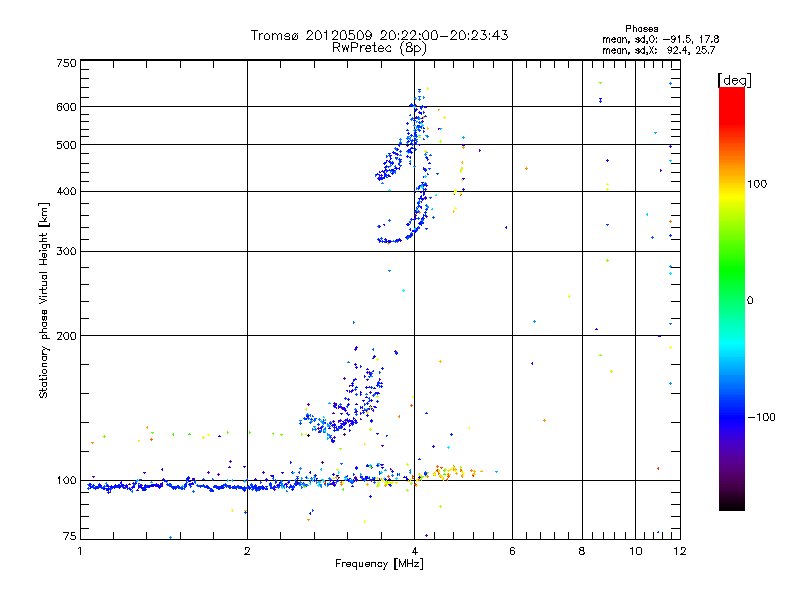800x600 pixels.
Task: Click the x-axis tick label '8'
Action: tap(582, 551)
